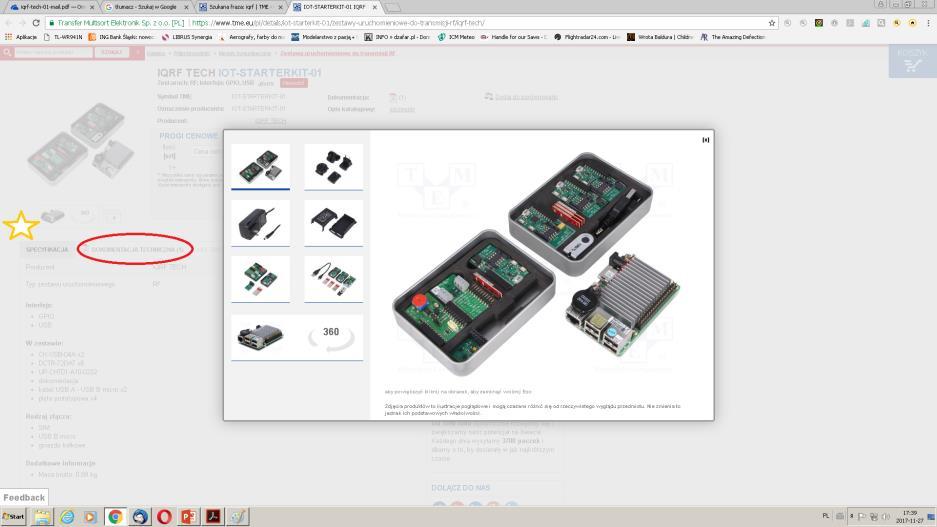This screenshot has height=527, width=937.
Task: Open the Chrome main menu
Action: (928, 23)
